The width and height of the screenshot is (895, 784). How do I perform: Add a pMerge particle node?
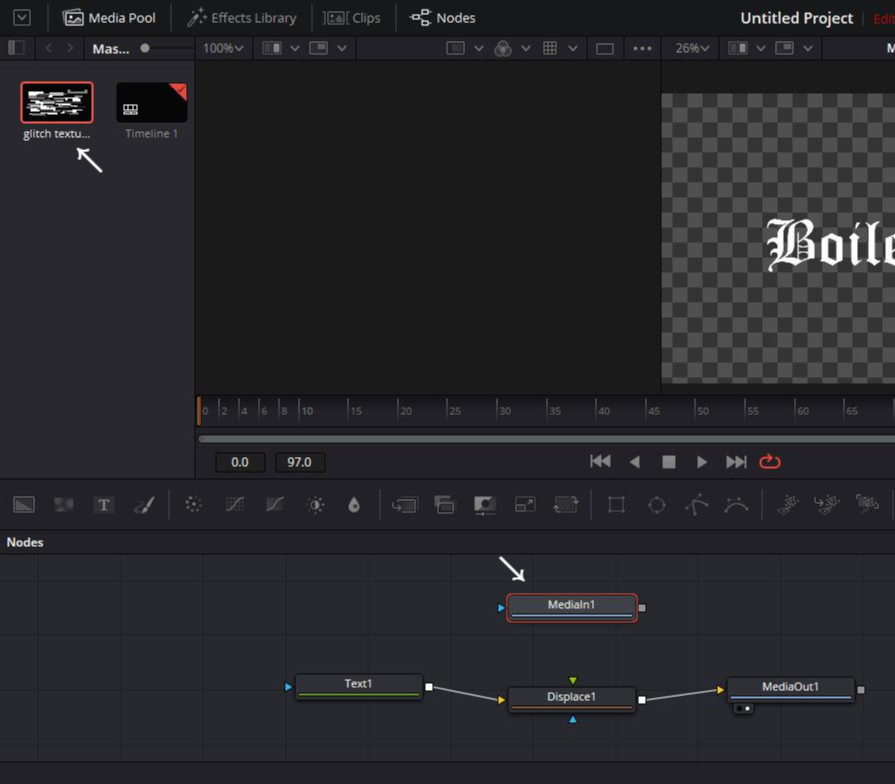pyautogui.click(x=827, y=505)
